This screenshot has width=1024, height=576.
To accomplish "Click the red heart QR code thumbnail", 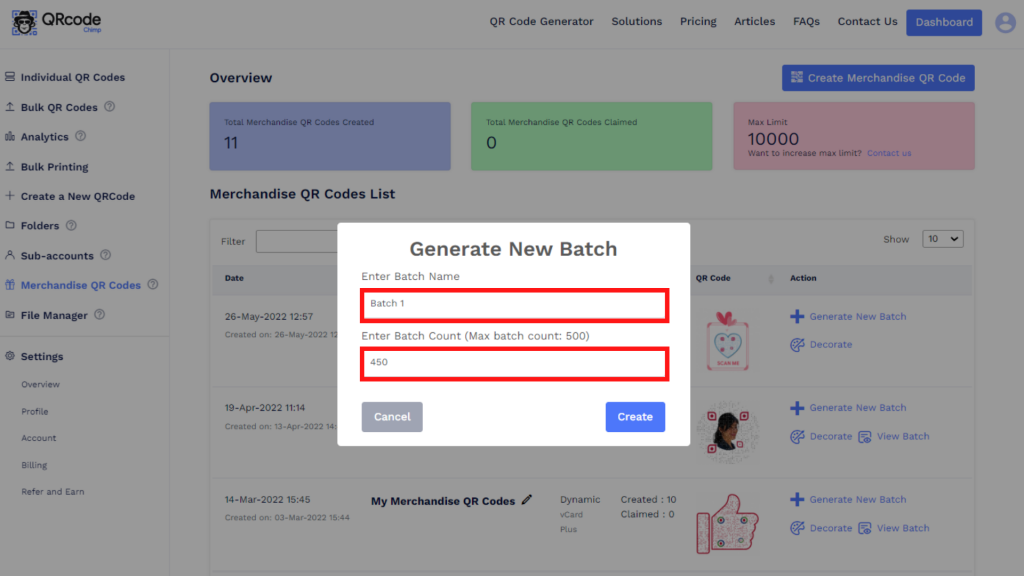I will click(727, 342).
